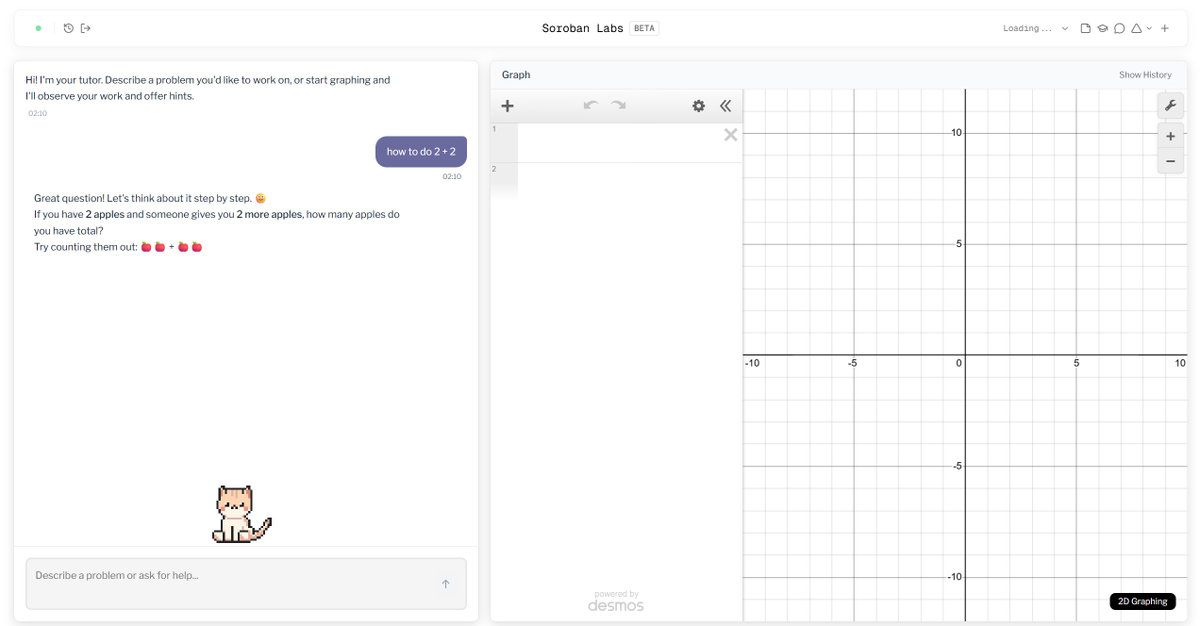Click the graph origin point label 0
This screenshot has width=1200, height=626.
tap(958, 363)
